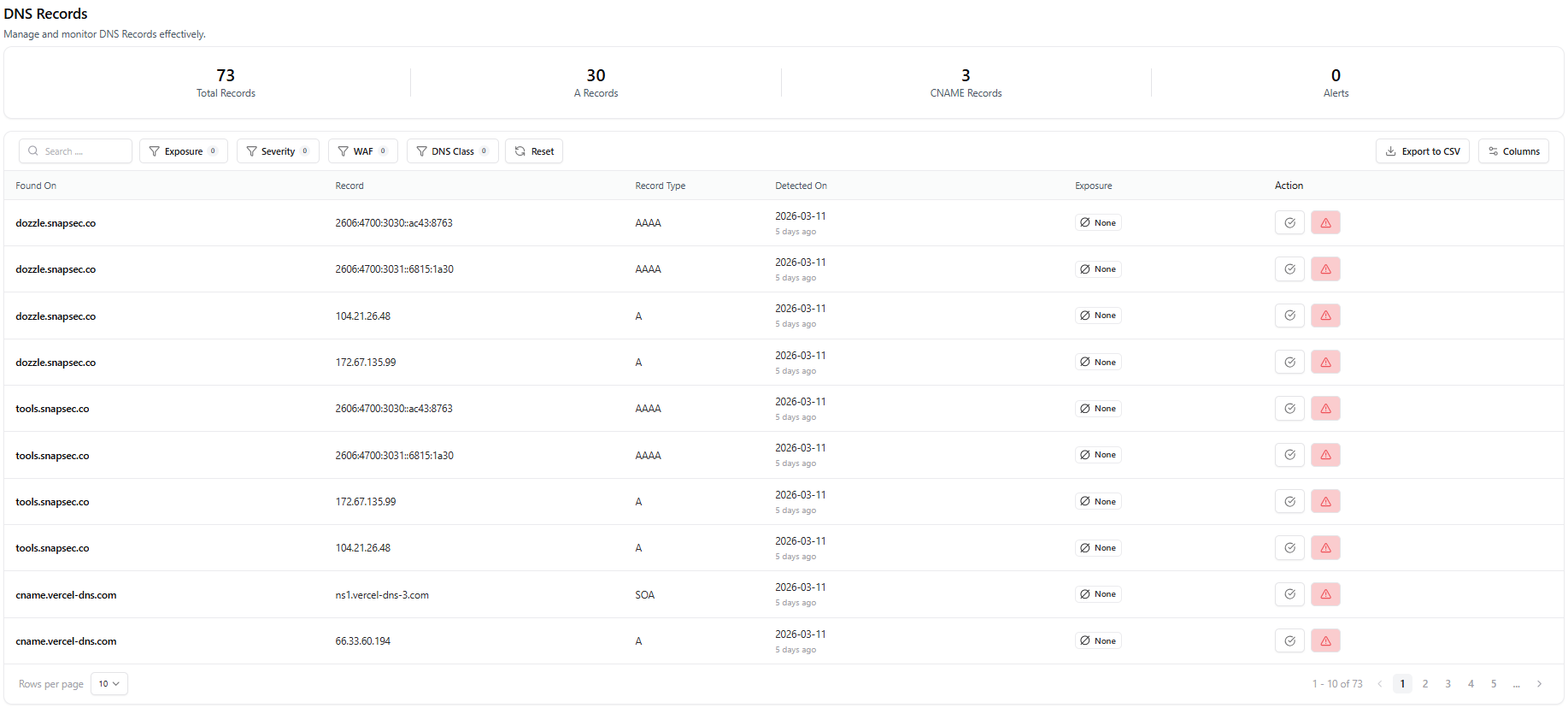This screenshot has height=708, width=1568.
Task: Mark resolved for 66.33.60.194 record row
Action: point(1289,640)
